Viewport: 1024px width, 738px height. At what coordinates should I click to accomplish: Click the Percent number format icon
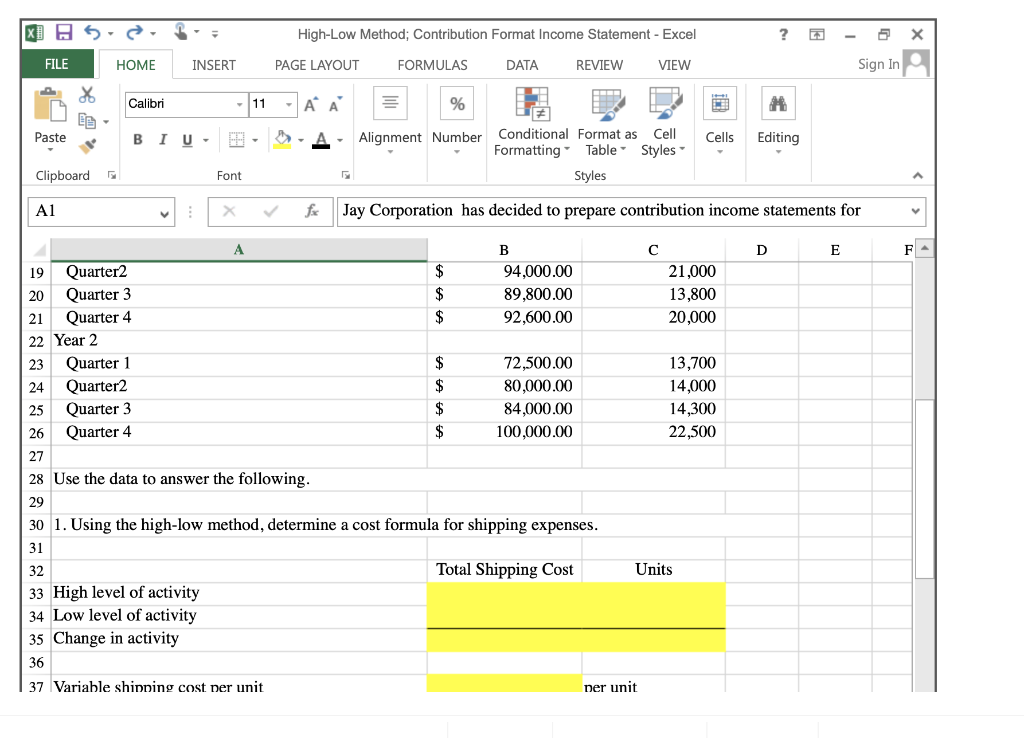coord(457,102)
